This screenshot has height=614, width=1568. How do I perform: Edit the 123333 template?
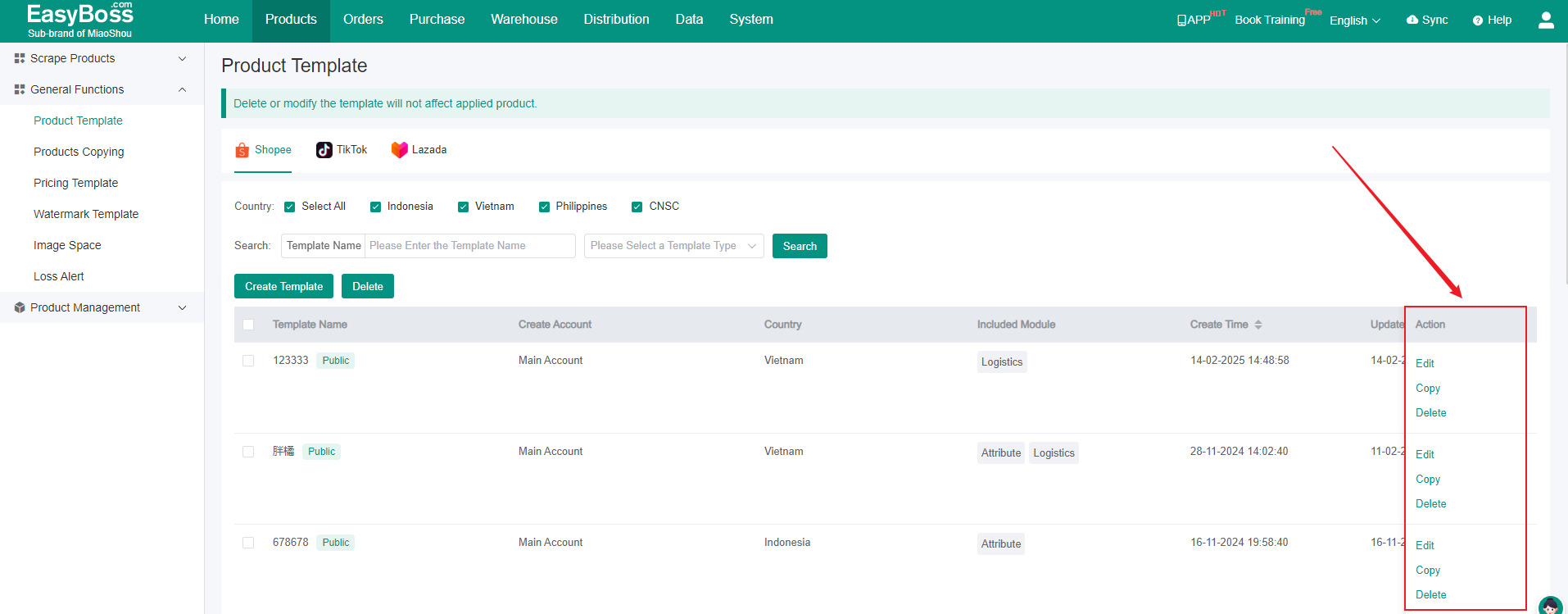tap(1425, 363)
